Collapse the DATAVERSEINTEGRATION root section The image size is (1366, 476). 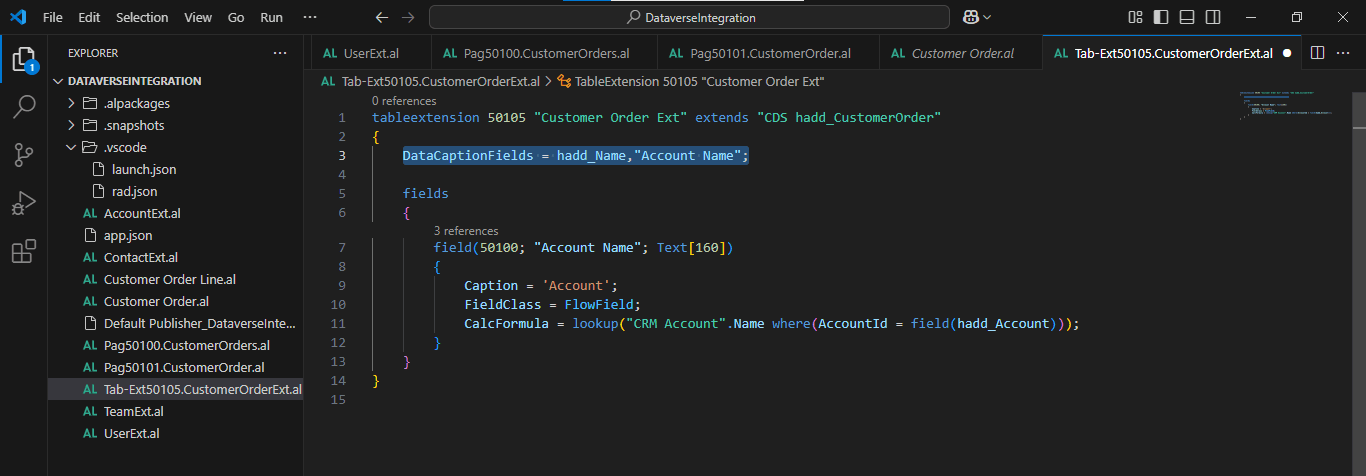(57, 81)
